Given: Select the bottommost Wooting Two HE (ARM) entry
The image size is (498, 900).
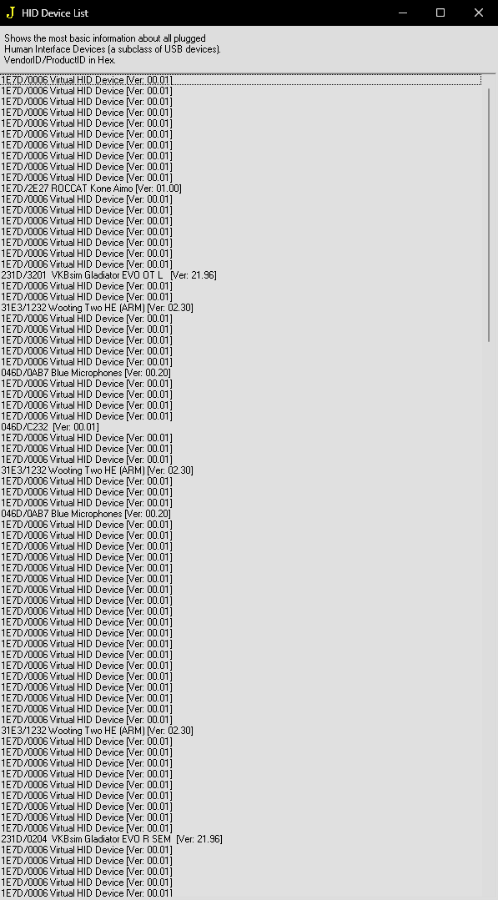Looking at the screenshot, I should (x=97, y=730).
